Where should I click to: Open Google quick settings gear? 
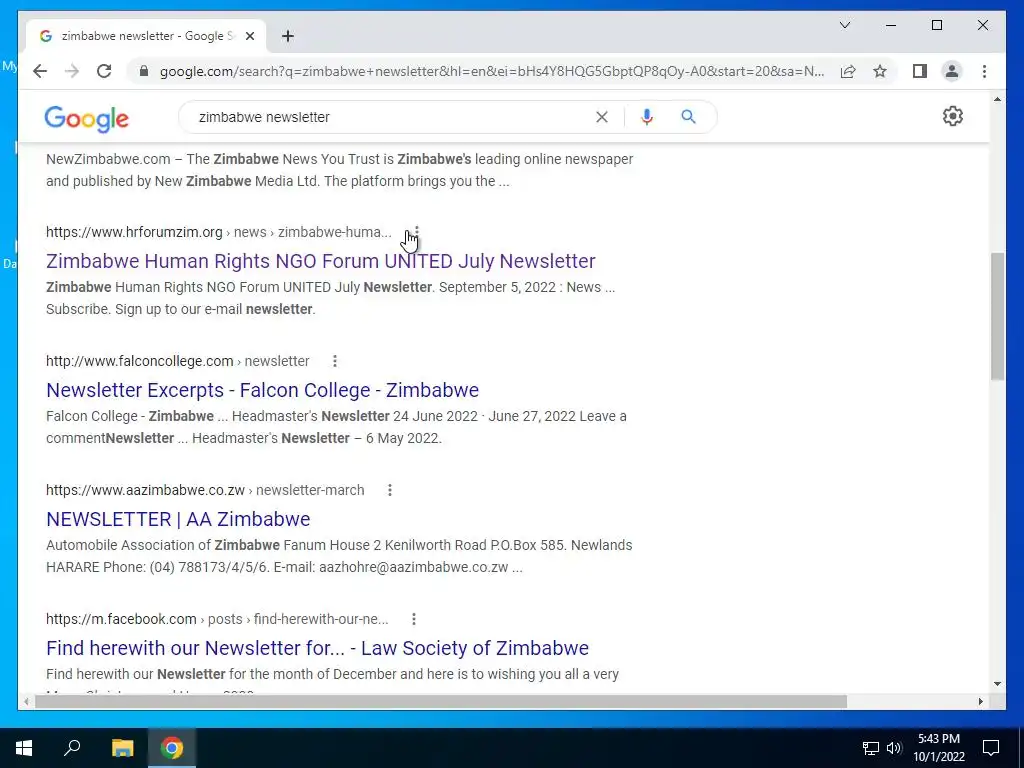point(952,116)
